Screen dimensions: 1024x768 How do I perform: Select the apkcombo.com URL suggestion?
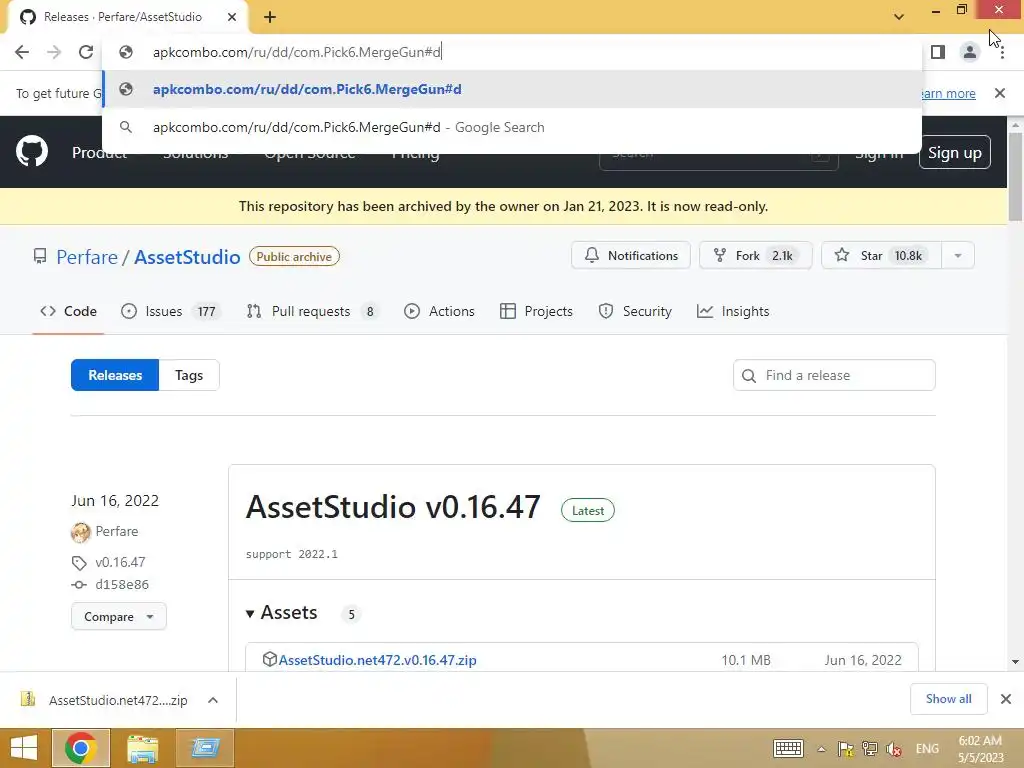[512, 89]
